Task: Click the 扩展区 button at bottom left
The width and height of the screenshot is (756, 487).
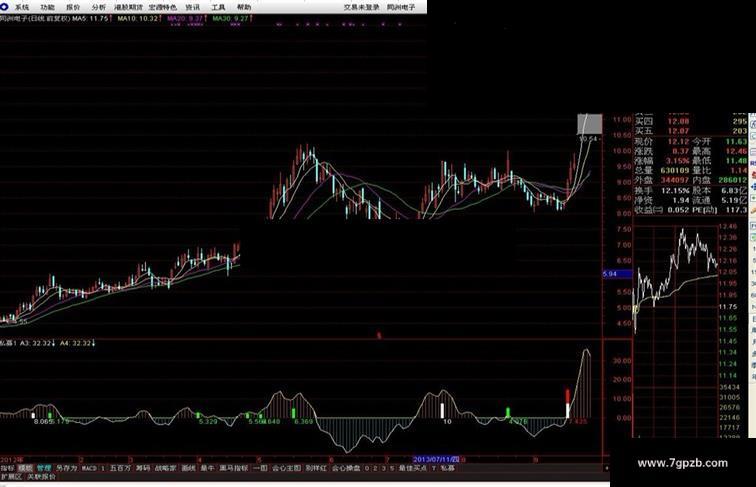Action: click(x=11, y=476)
